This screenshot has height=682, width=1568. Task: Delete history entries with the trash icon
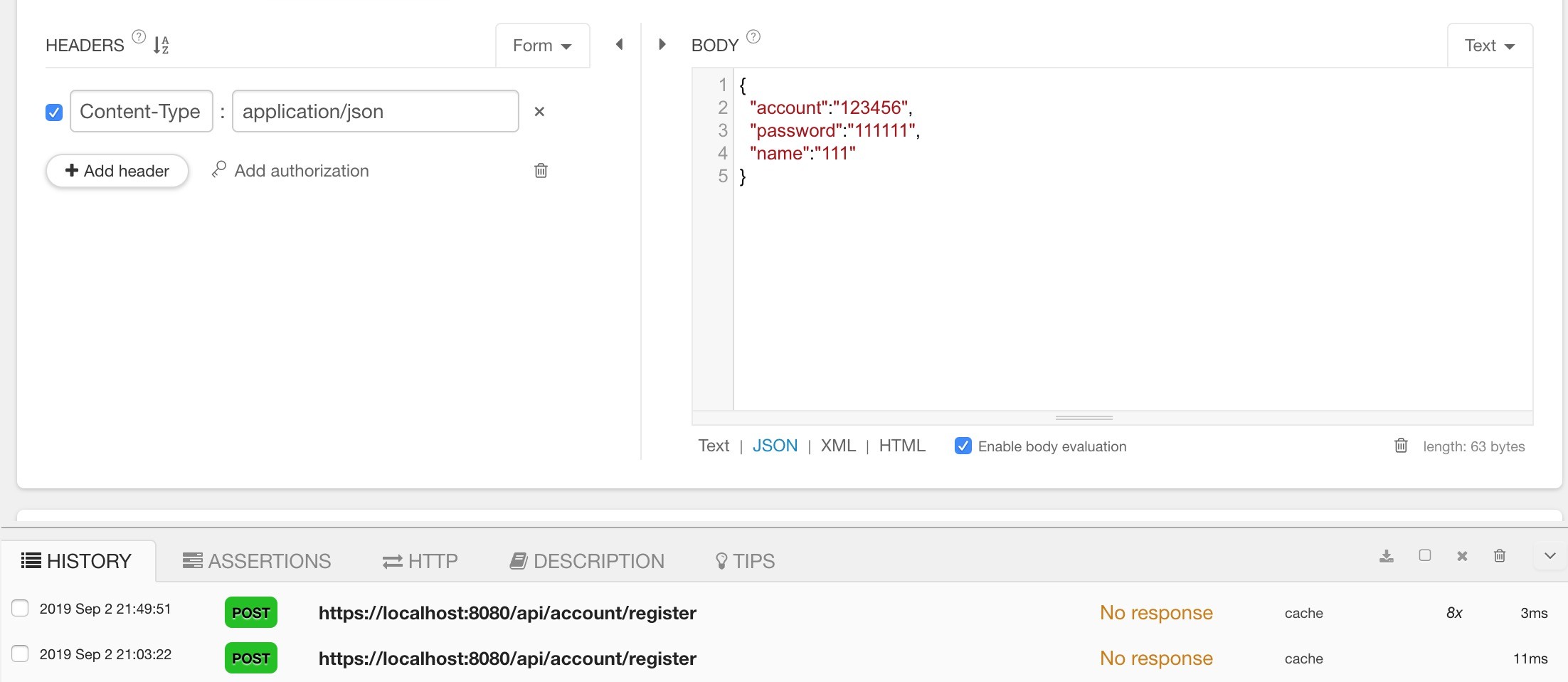point(1500,556)
